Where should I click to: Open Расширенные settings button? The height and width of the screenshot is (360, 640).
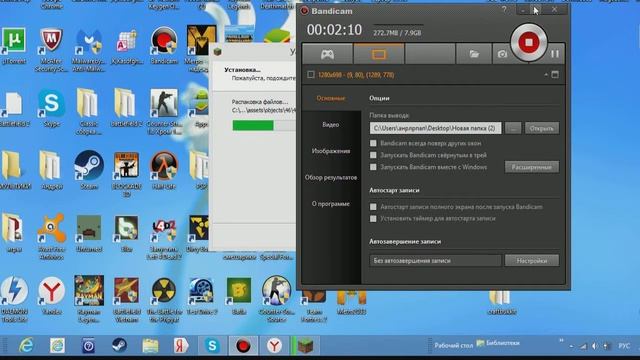(x=532, y=167)
